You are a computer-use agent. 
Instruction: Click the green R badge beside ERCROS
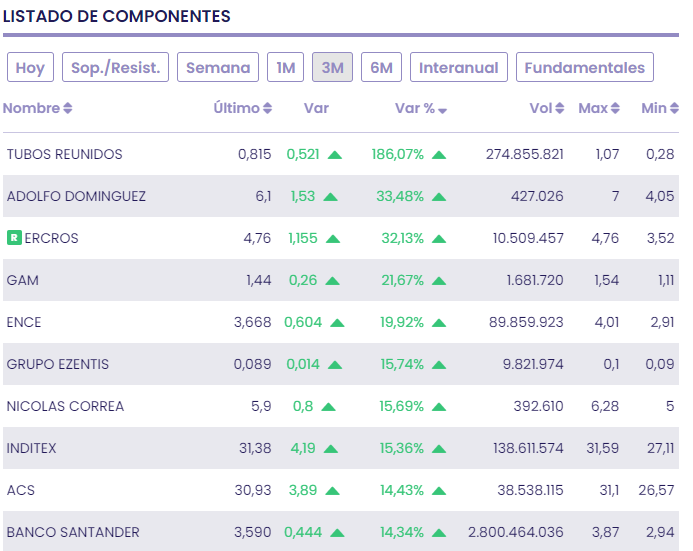point(14,238)
